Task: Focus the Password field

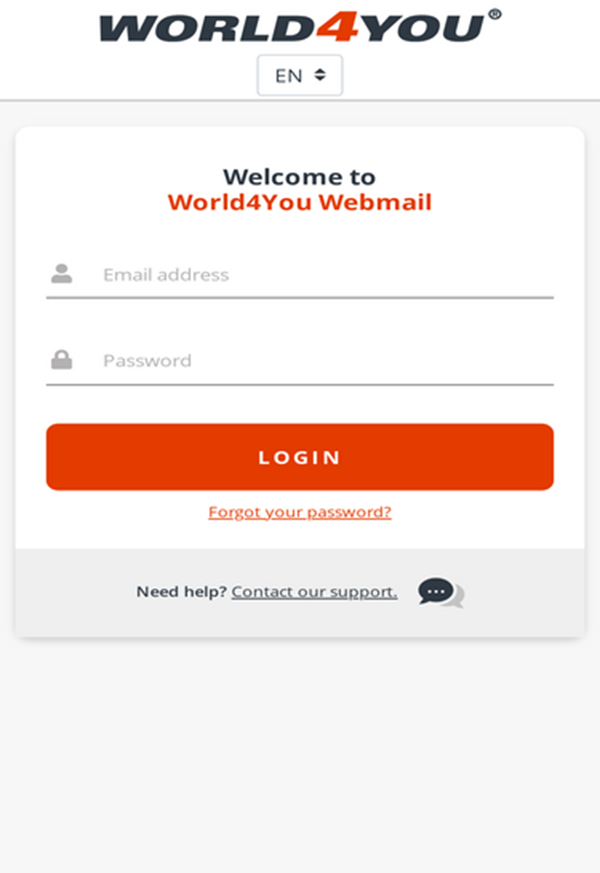Action: click(x=299, y=361)
